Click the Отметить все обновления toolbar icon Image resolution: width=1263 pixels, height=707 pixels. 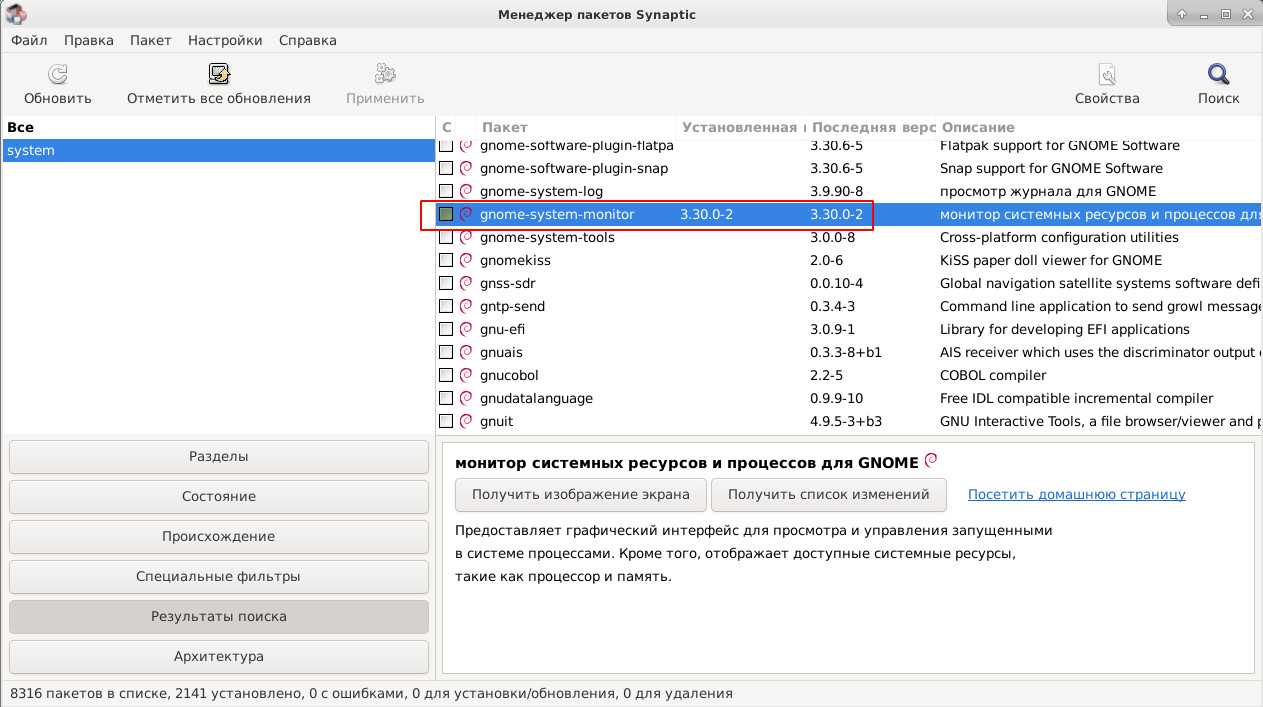tap(219, 75)
